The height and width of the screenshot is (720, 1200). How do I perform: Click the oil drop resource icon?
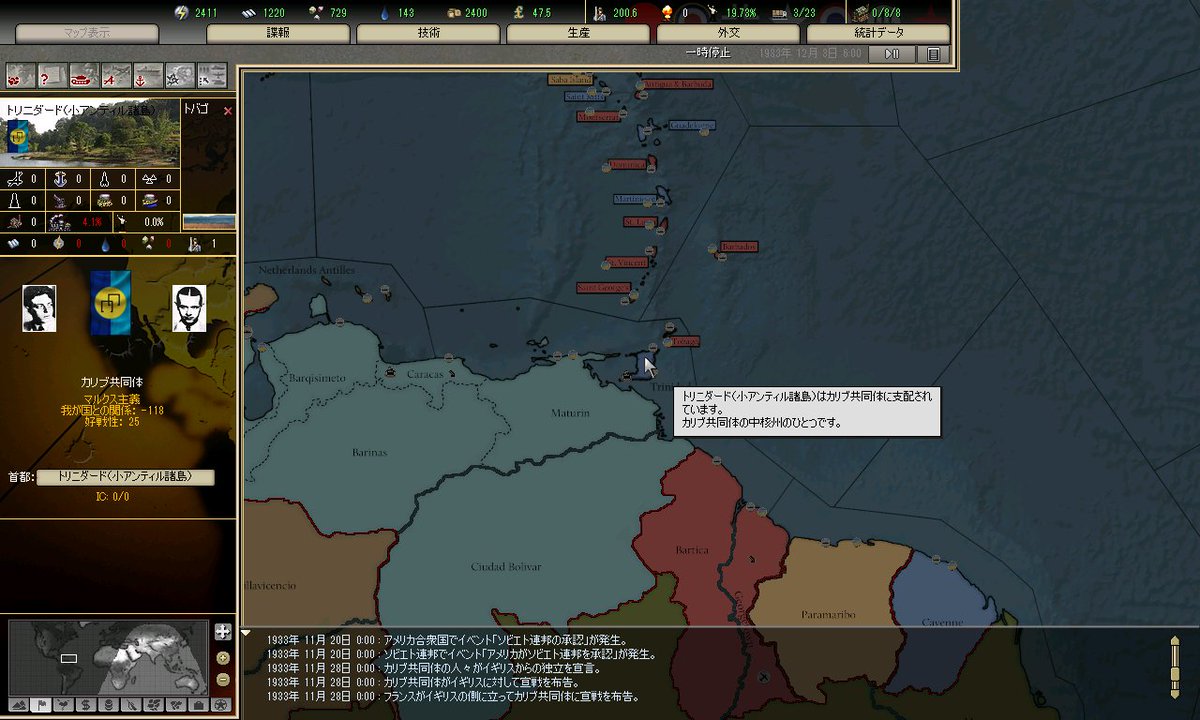pos(384,13)
